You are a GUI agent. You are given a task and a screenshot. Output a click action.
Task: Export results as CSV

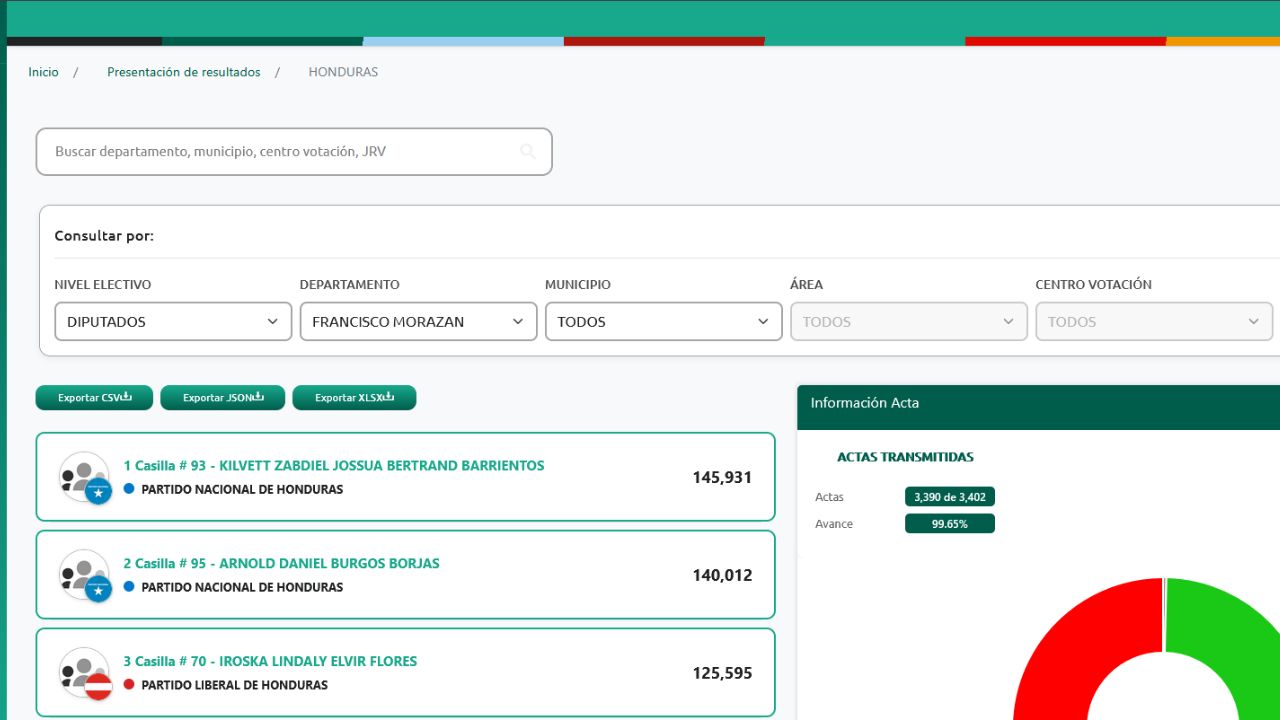click(x=94, y=398)
